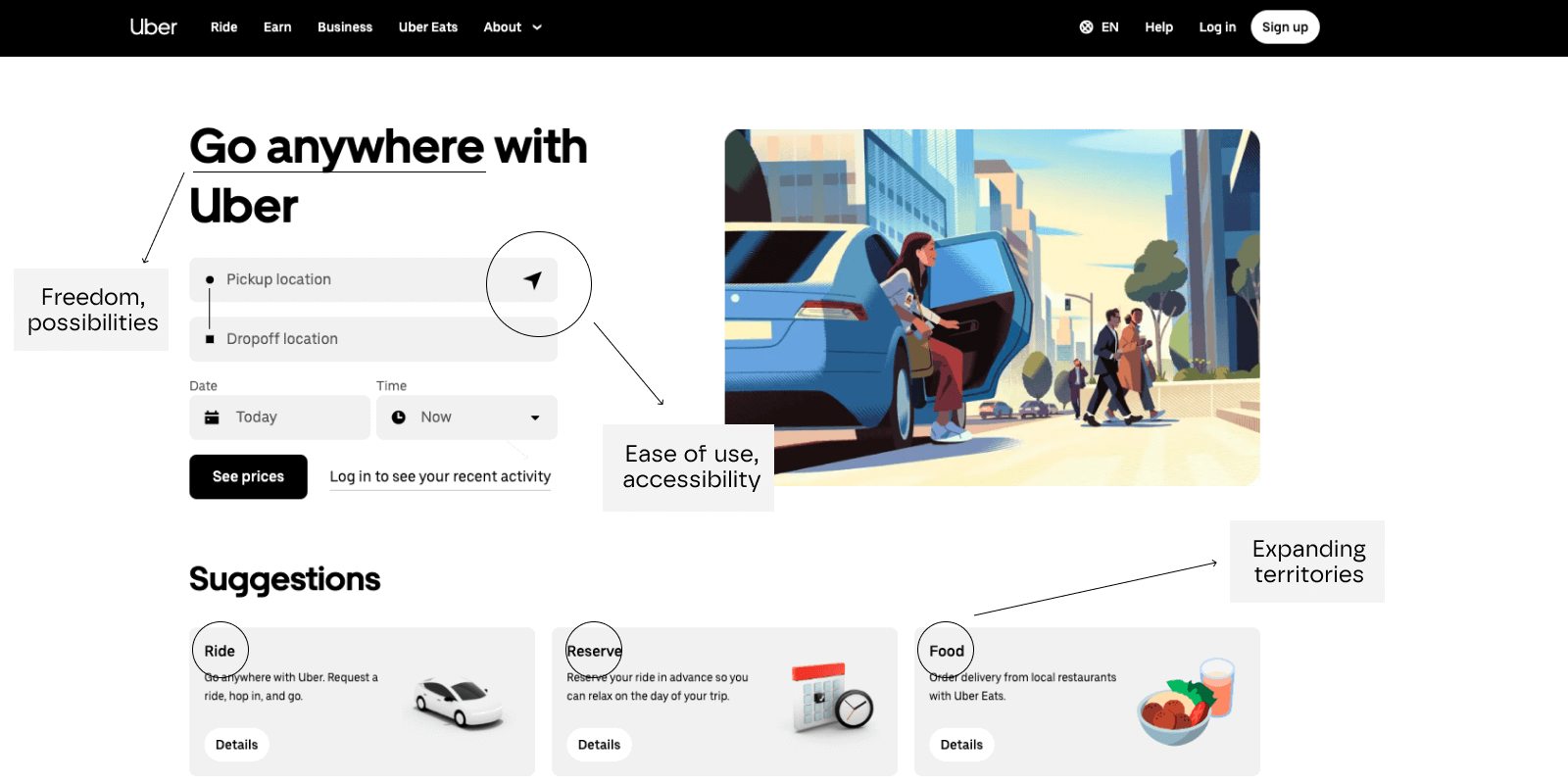Screen dimensions: 1568x784
Task: Click the Suggestions heading
Action: click(x=284, y=579)
